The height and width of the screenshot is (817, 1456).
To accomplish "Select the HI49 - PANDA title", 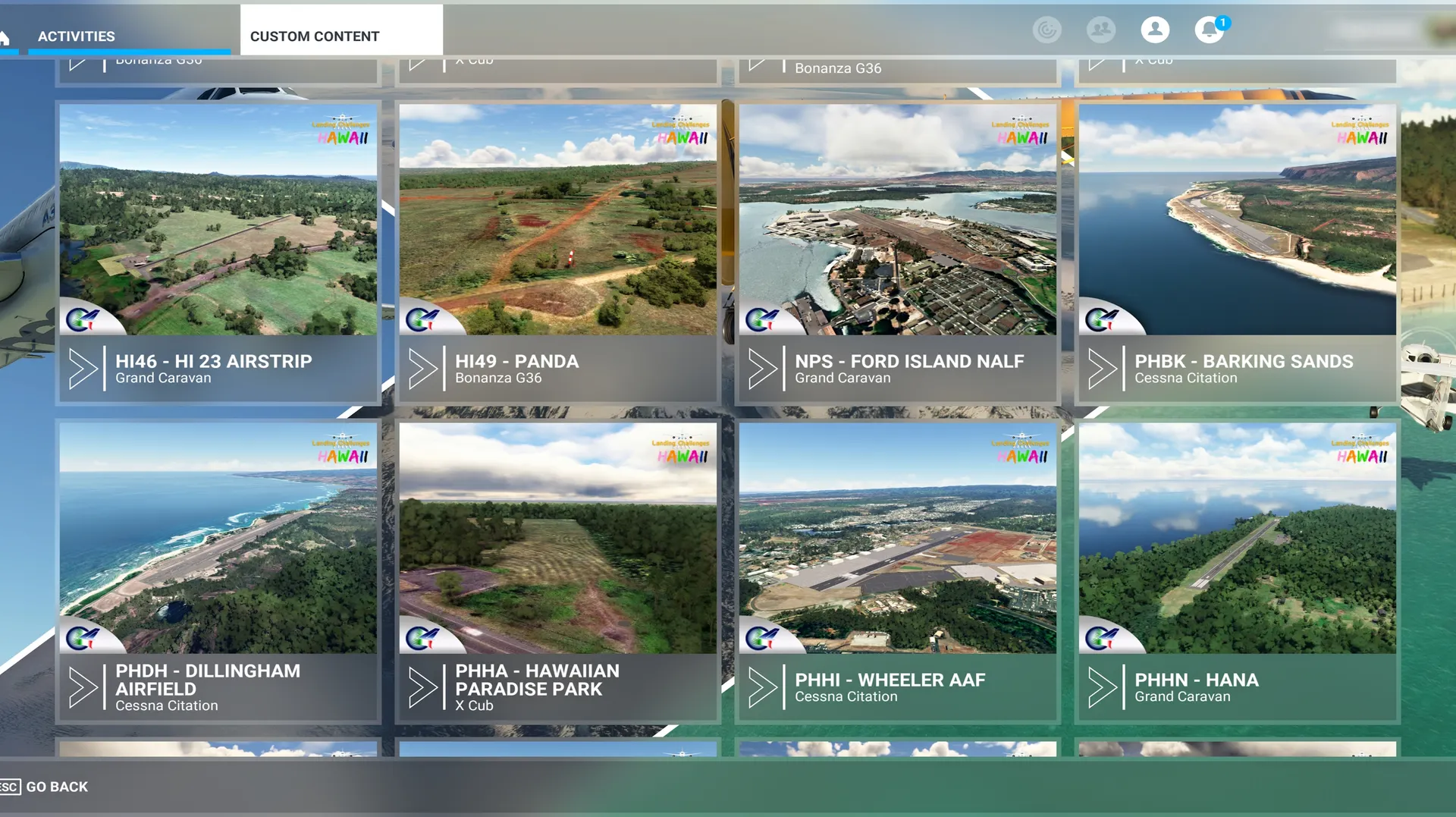I will 516,361.
